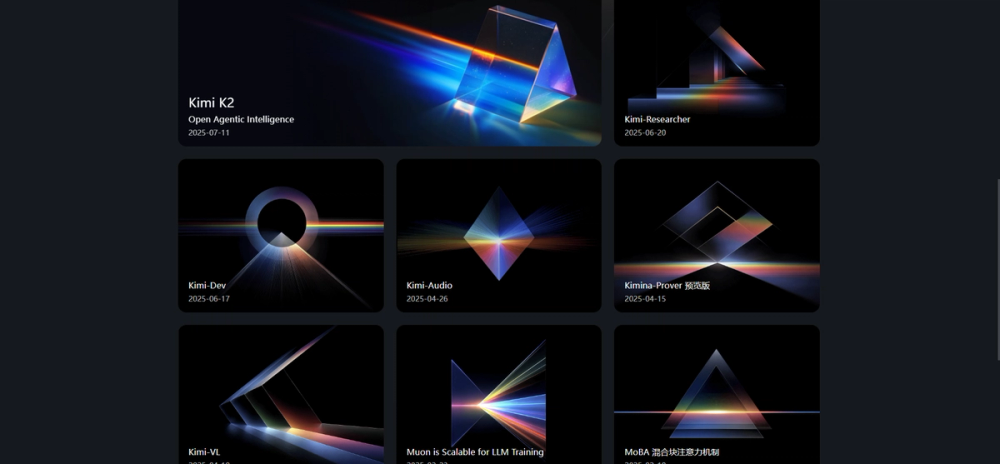1000x464 pixels.
Task: Open the Kimi-Dev card image
Action: coord(281,235)
